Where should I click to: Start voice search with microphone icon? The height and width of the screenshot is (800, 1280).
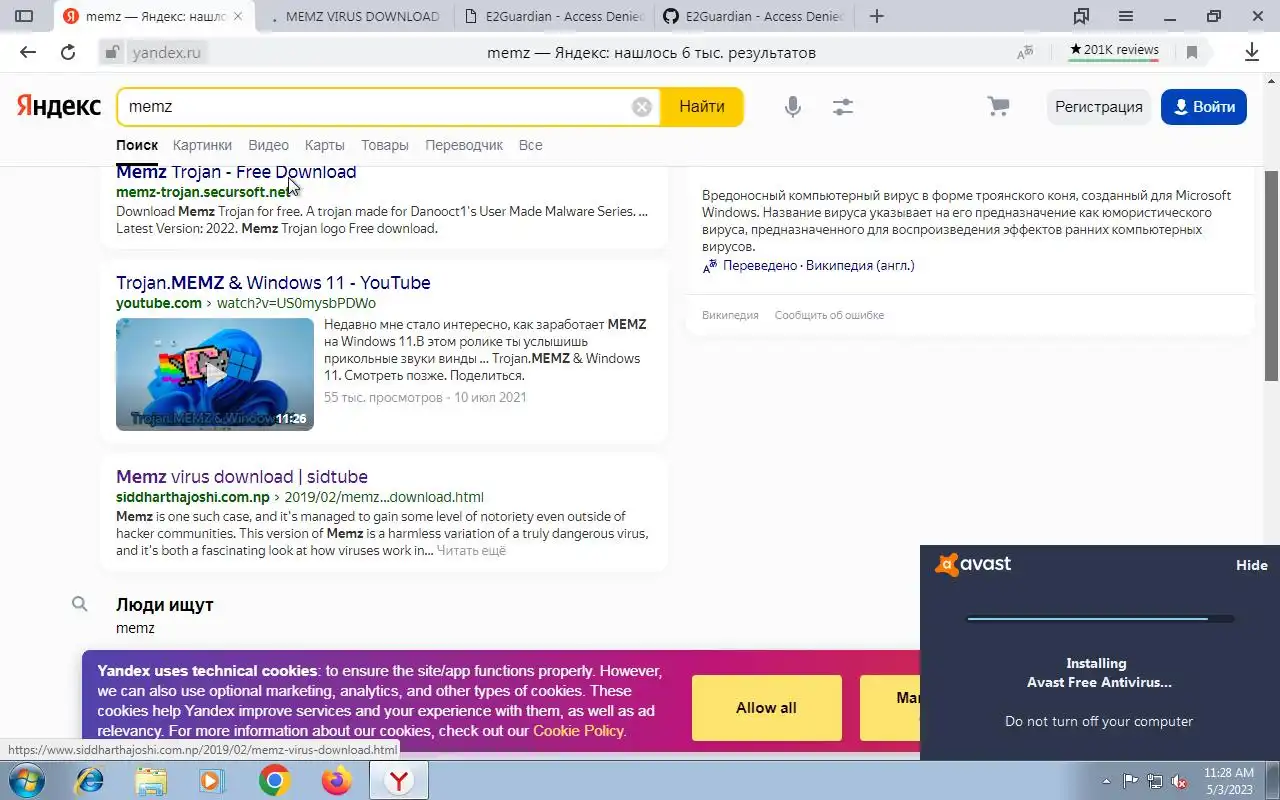coord(792,107)
